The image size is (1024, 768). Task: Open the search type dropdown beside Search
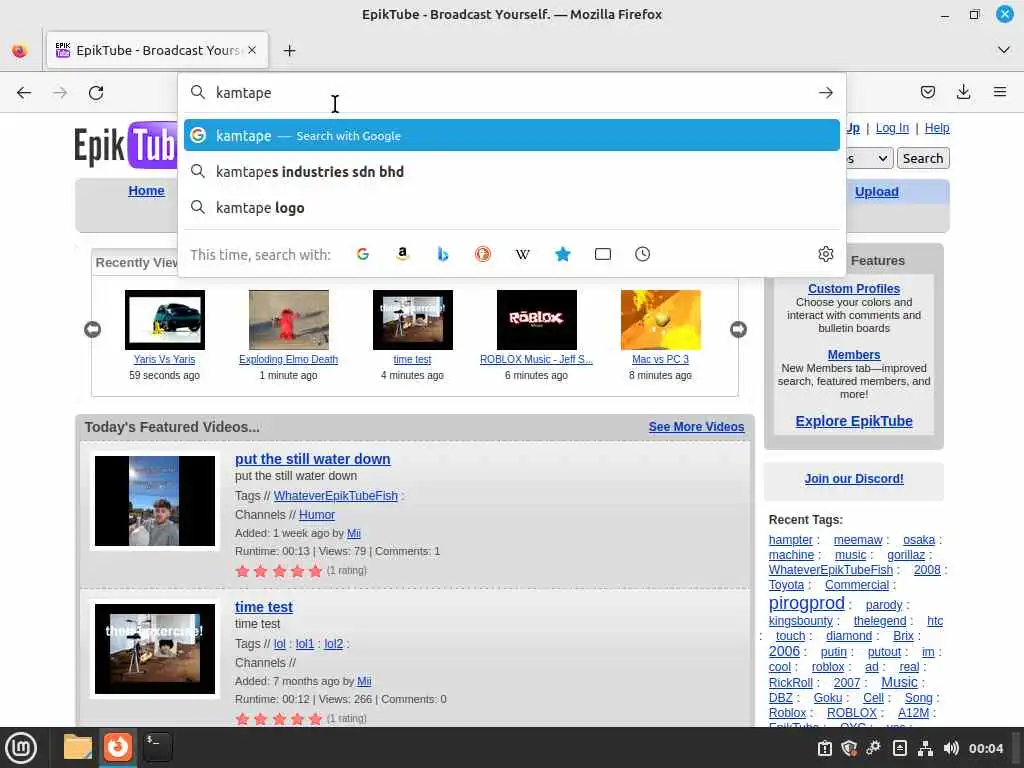[869, 159]
